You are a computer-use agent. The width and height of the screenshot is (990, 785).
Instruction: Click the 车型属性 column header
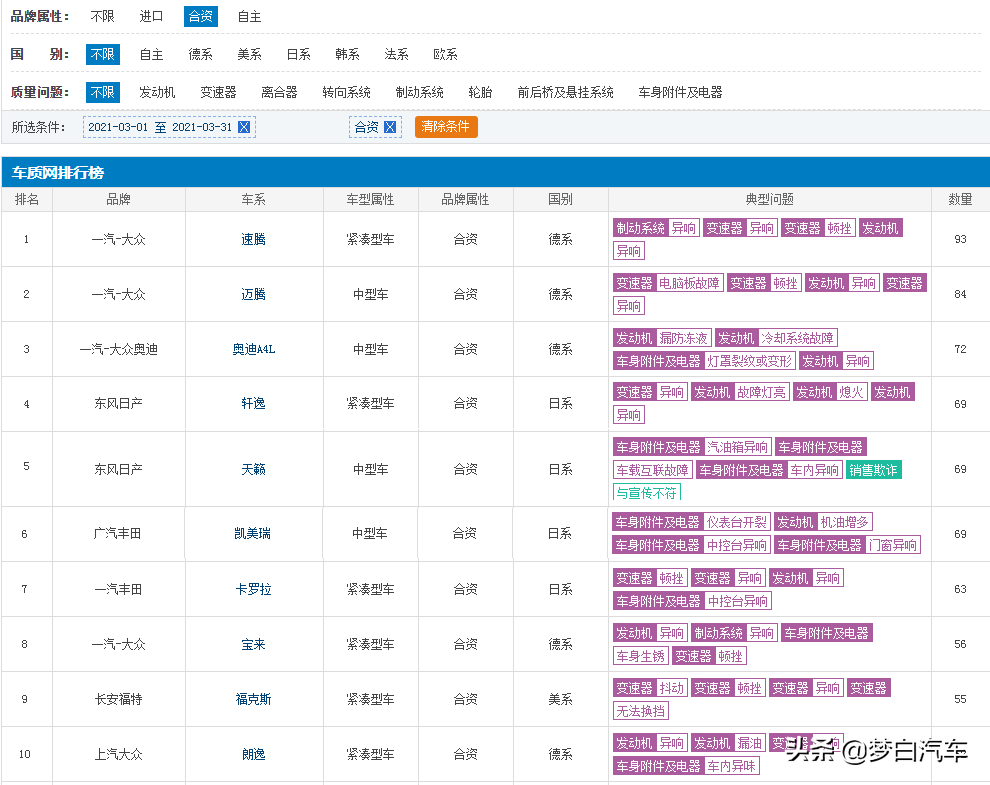coord(371,200)
